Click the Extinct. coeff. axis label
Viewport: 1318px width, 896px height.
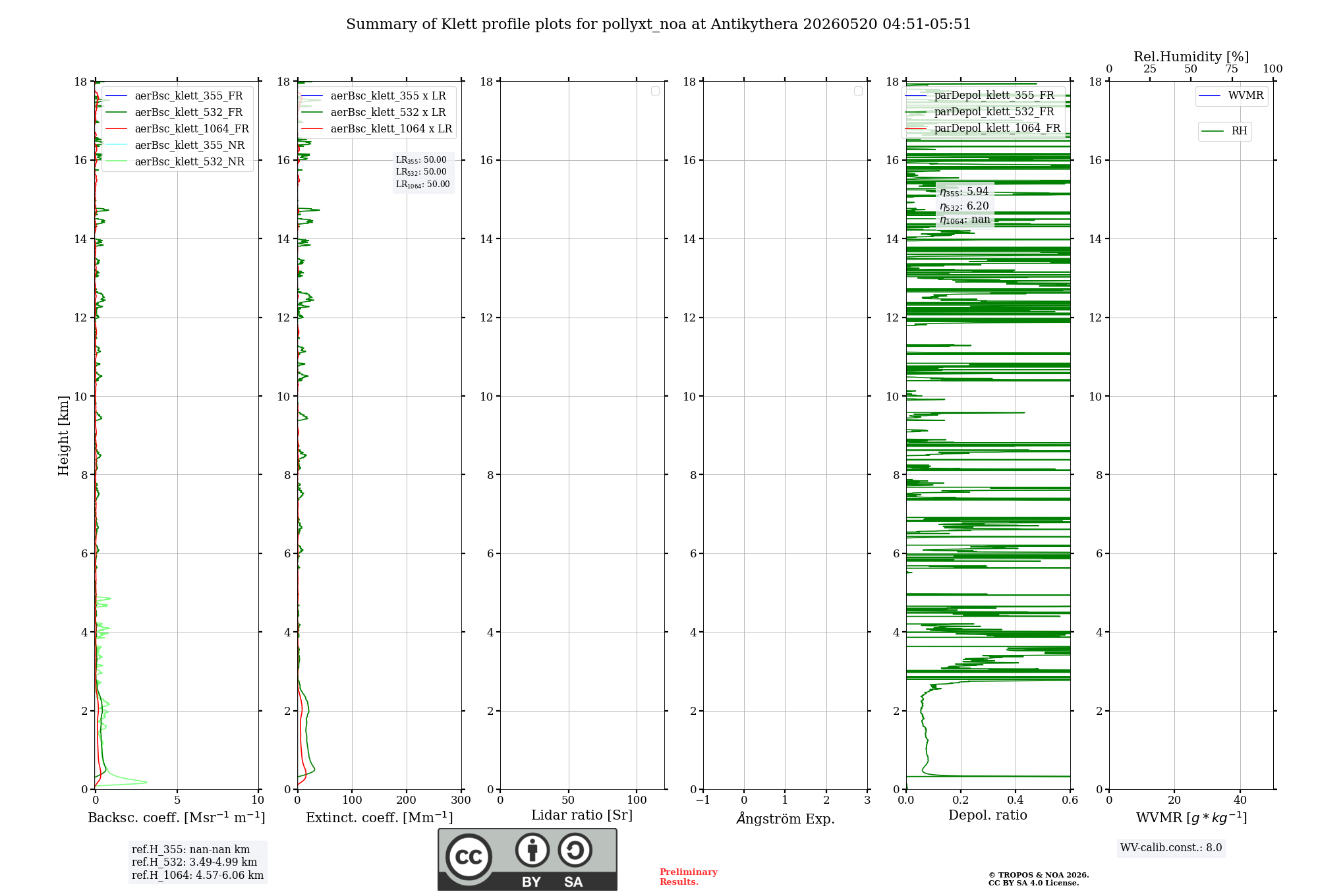380,818
